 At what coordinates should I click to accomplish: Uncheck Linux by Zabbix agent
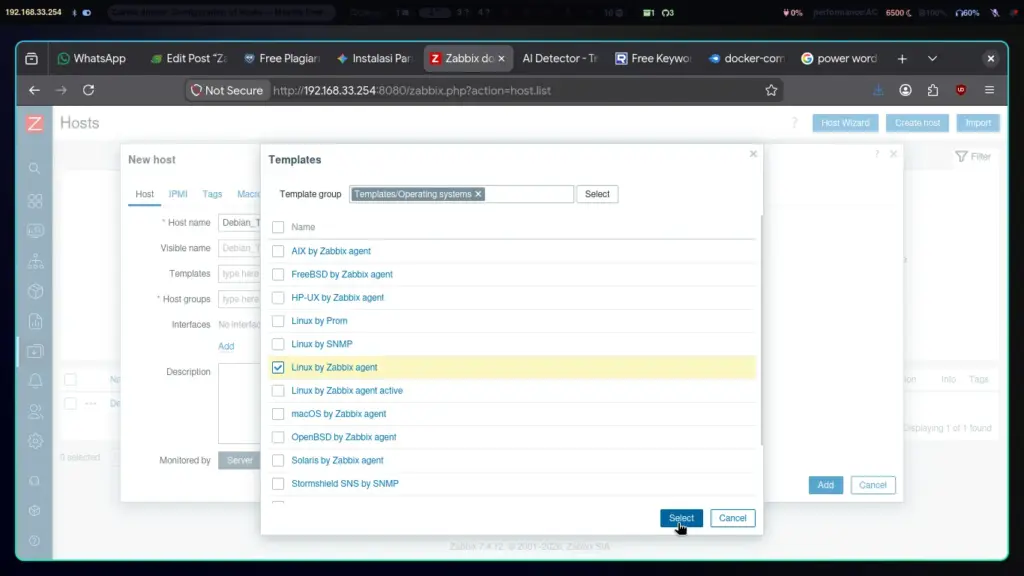tap(278, 367)
